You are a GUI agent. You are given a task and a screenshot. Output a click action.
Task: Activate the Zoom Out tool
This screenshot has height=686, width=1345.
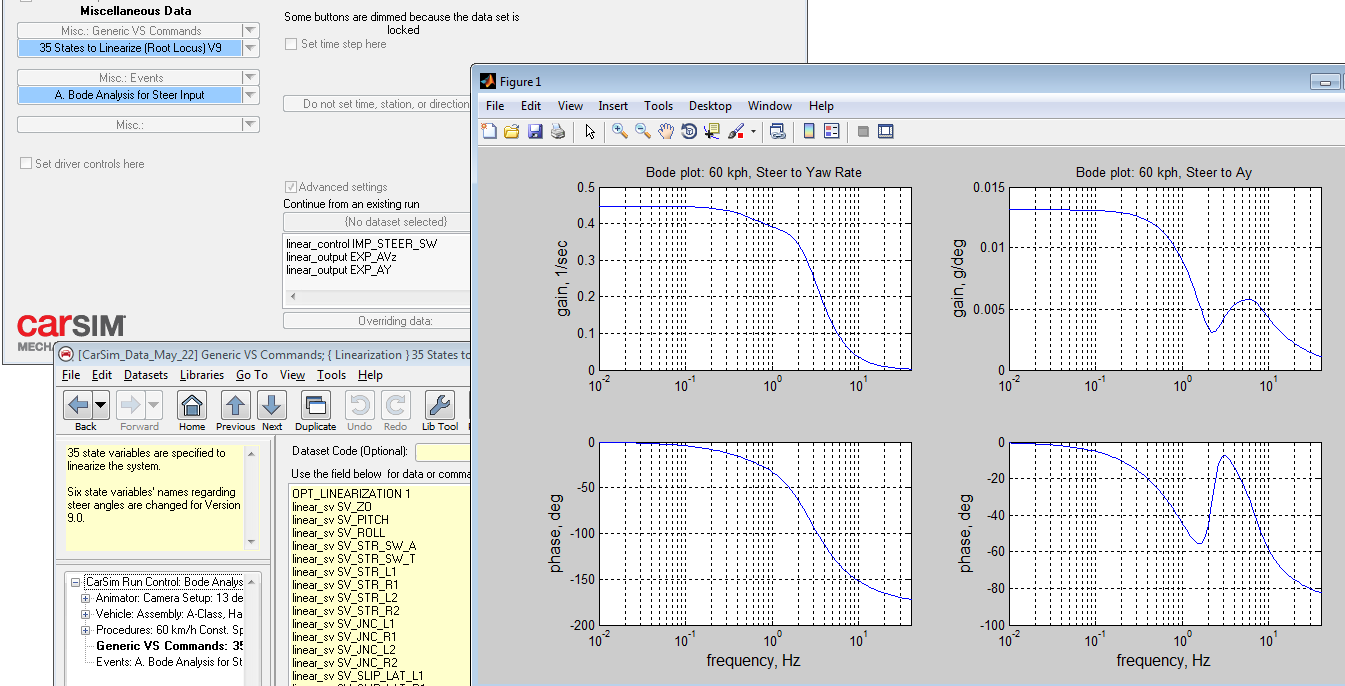(x=643, y=131)
